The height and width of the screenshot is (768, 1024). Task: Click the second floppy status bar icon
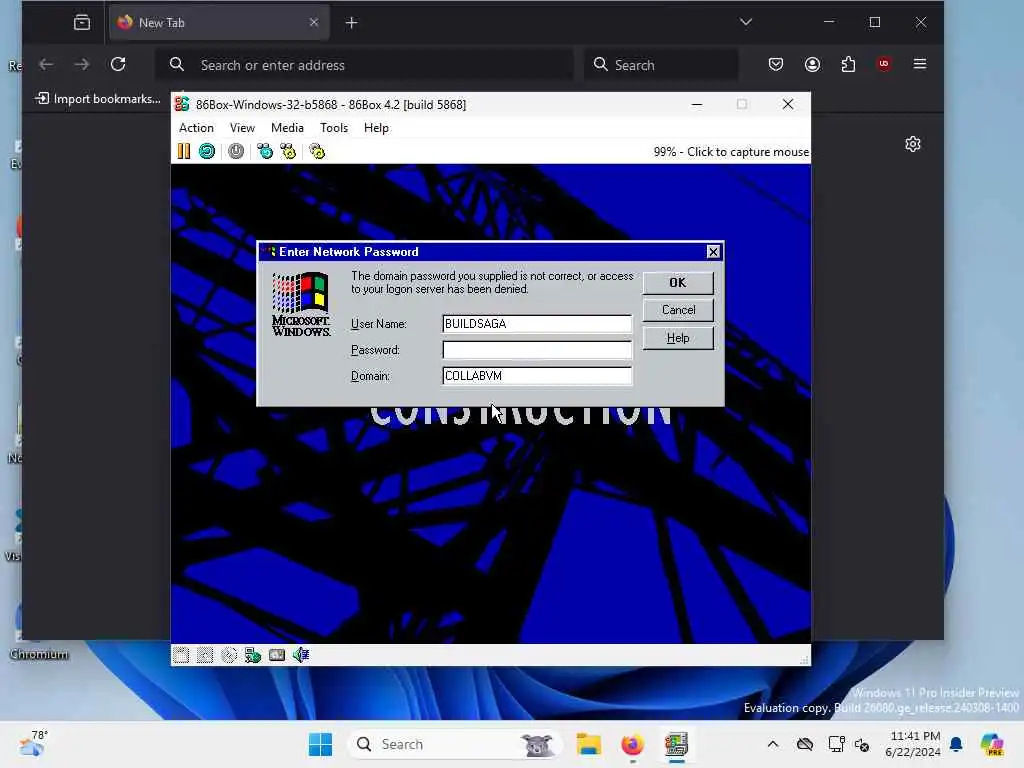[205, 655]
